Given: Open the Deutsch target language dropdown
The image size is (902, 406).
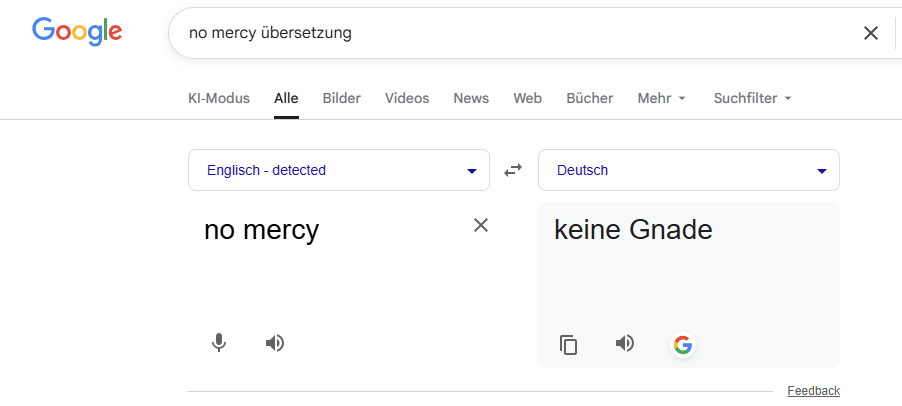Looking at the screenshot, I should (x=688, y=170).
